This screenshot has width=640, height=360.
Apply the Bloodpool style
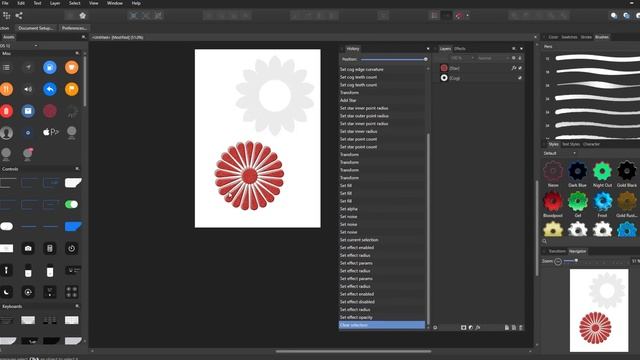pos(553,201)
